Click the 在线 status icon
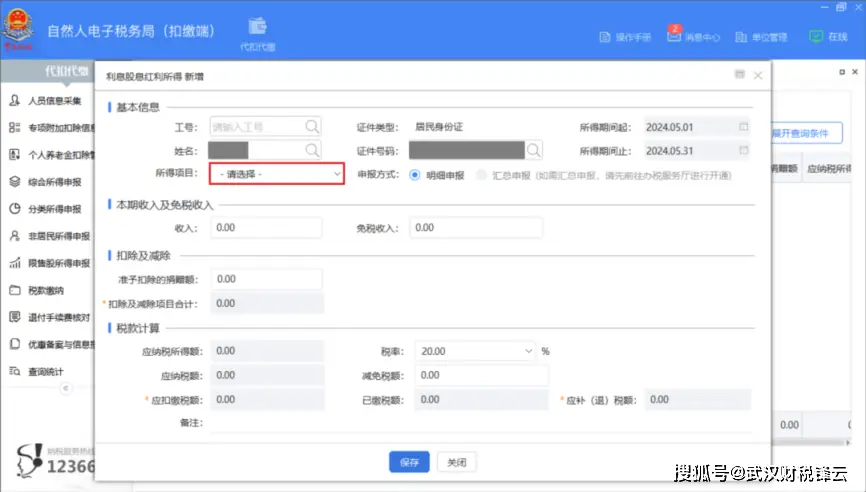 [x=815, y=36]
